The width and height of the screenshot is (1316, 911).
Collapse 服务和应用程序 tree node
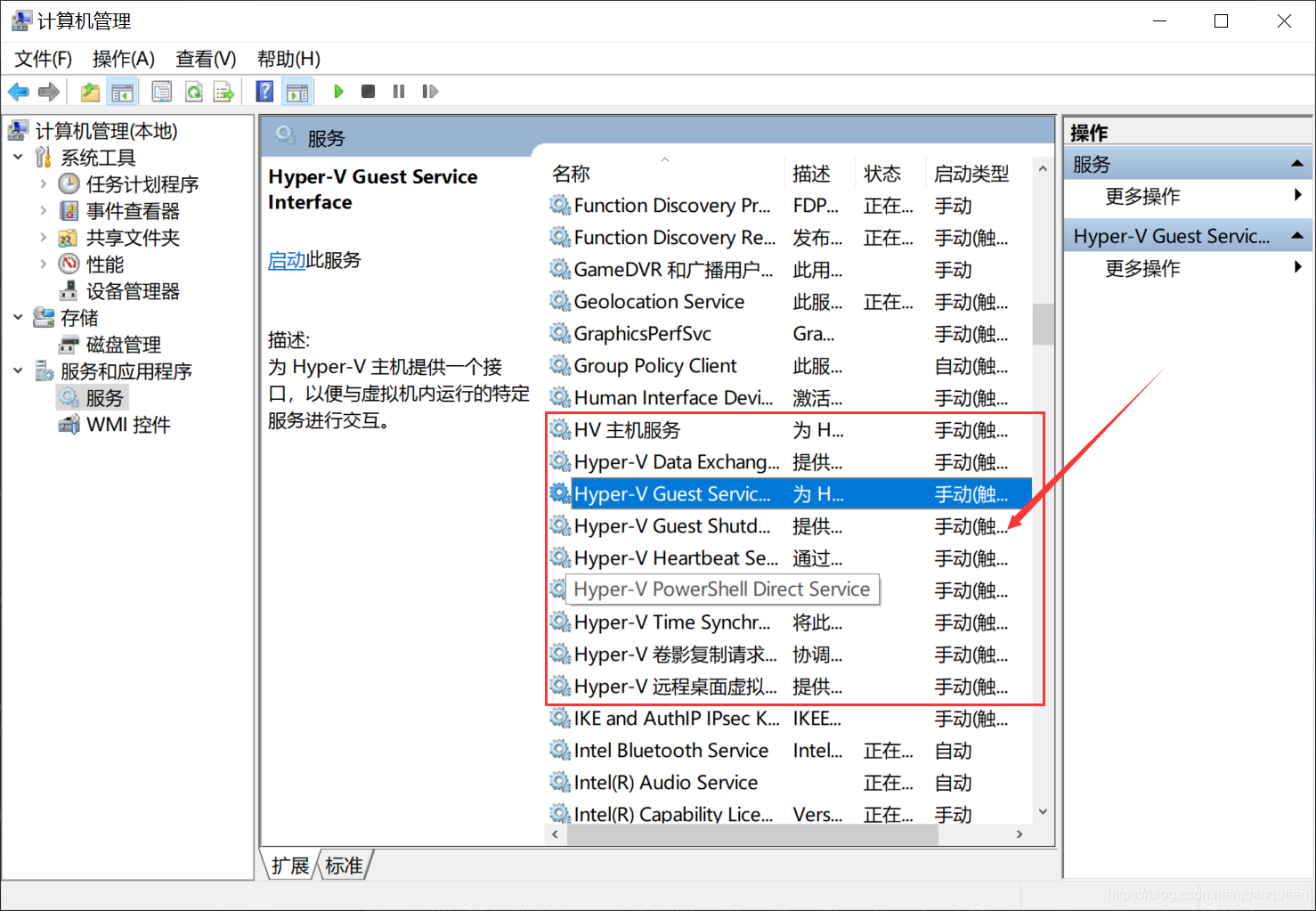18,371
